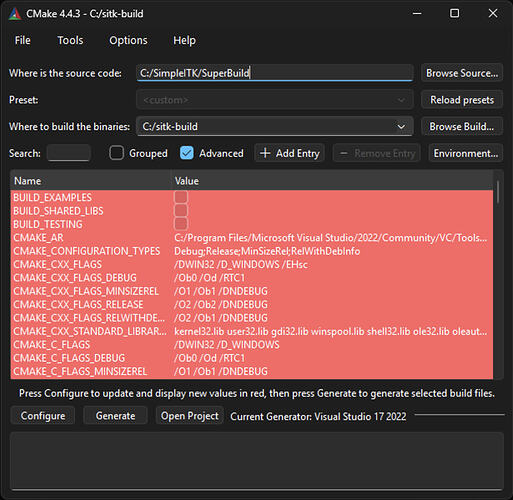Click the Debug;Release;MinSizeRel;RelWithDebInfo value
This screenshot has width=513, height=500.
point(267,251)
